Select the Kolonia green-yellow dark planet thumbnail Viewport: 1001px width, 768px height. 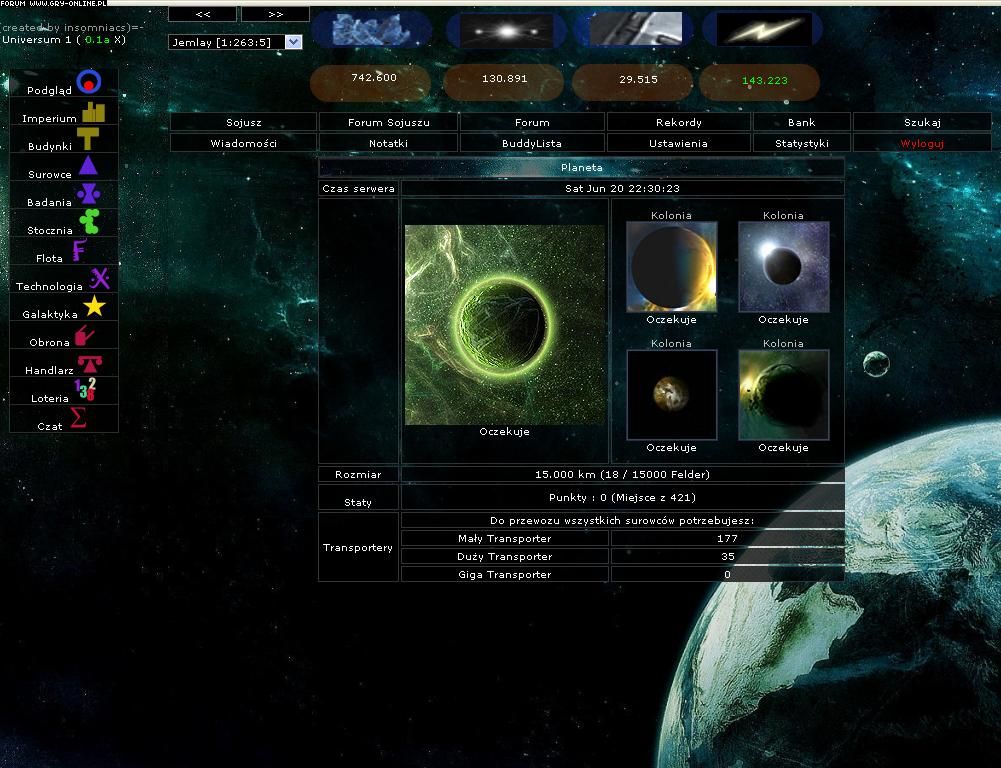[783, 395]
